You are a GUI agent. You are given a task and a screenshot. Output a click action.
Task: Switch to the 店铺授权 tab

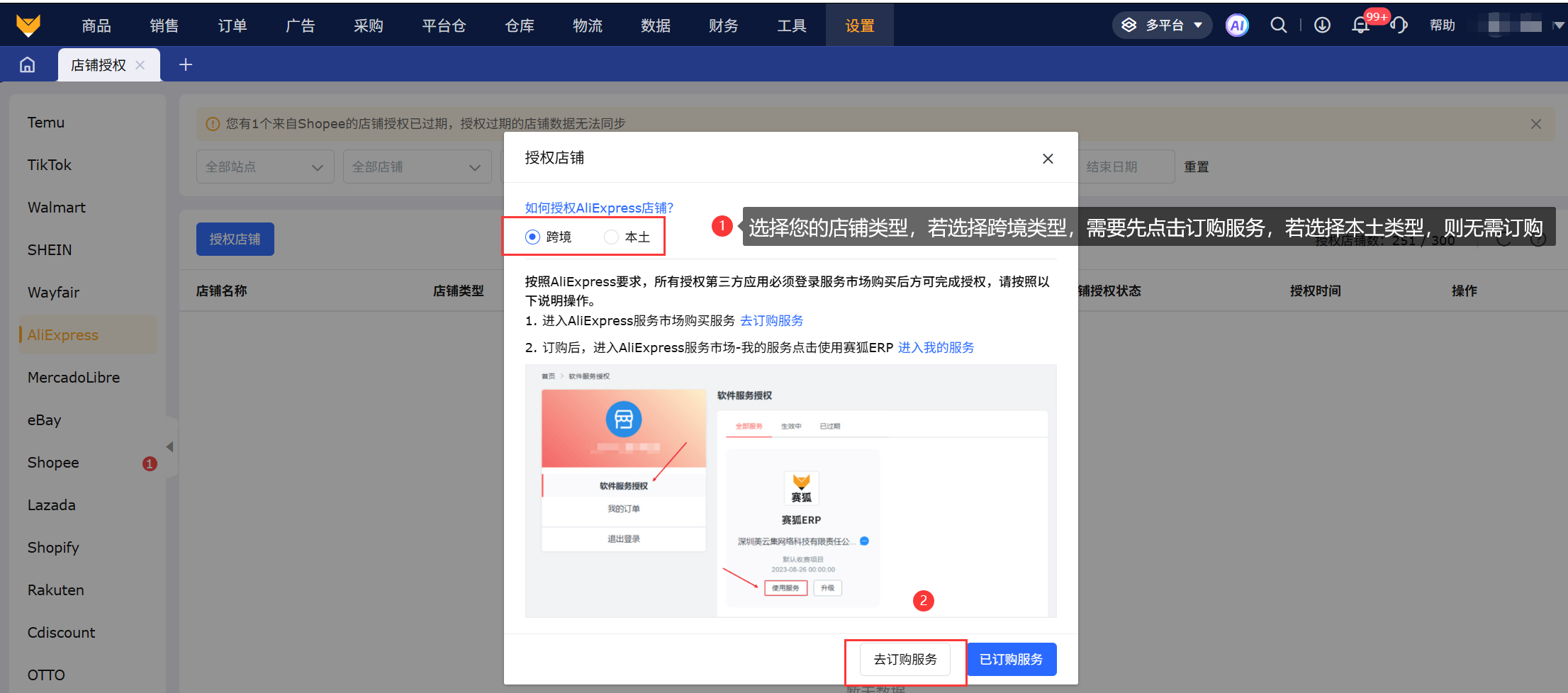coord(99,65)
